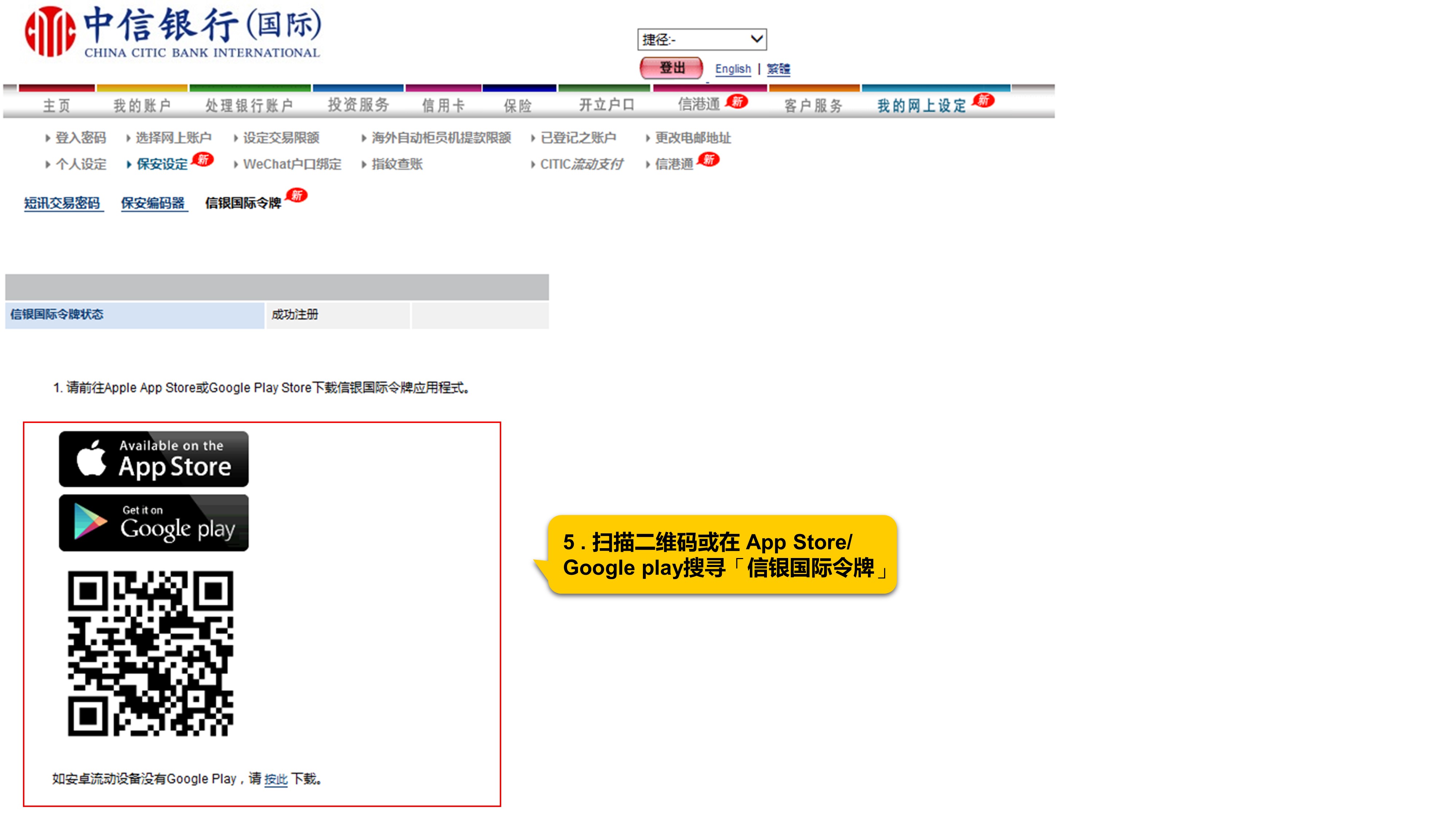
Task: Open the 保险 menu
Action: coord(518,106)
